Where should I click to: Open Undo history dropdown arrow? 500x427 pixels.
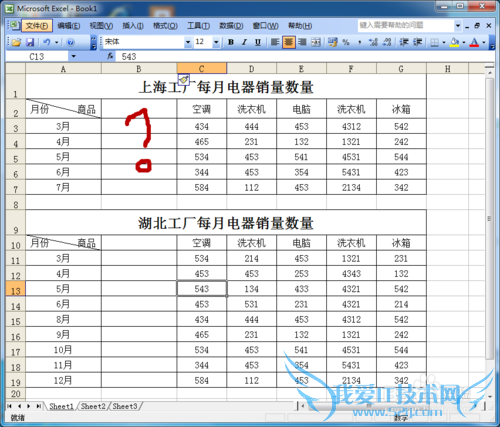pos(56,42)
